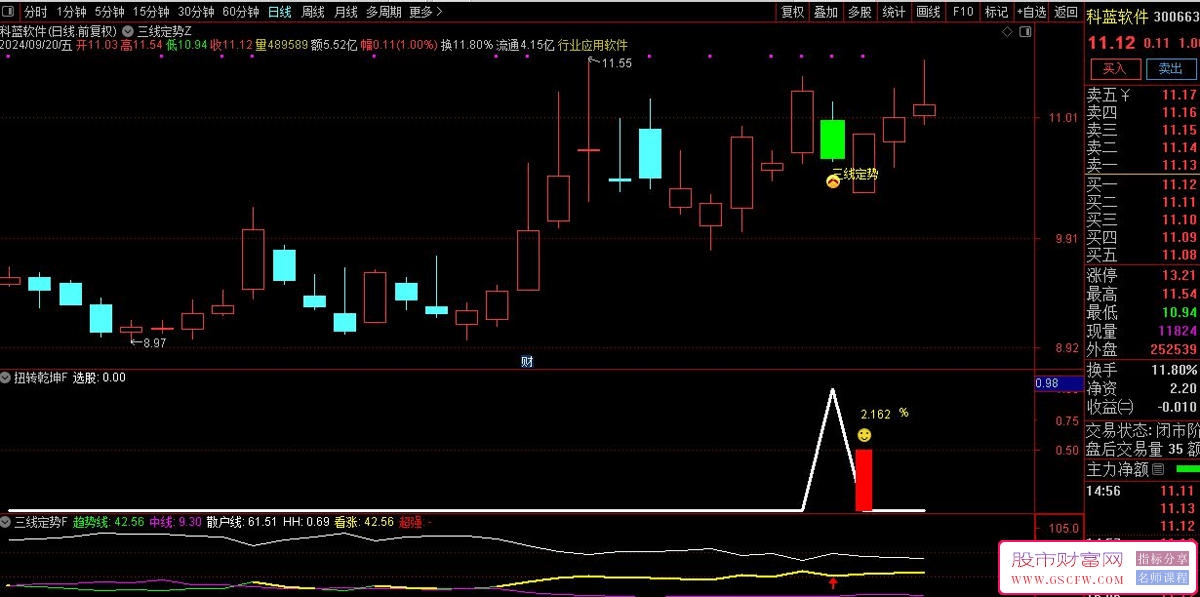The width and height of the screenshot is (1200, 597).
Task: Switch to the 分时 intraday chart
Action: click(x=35, y=12)
